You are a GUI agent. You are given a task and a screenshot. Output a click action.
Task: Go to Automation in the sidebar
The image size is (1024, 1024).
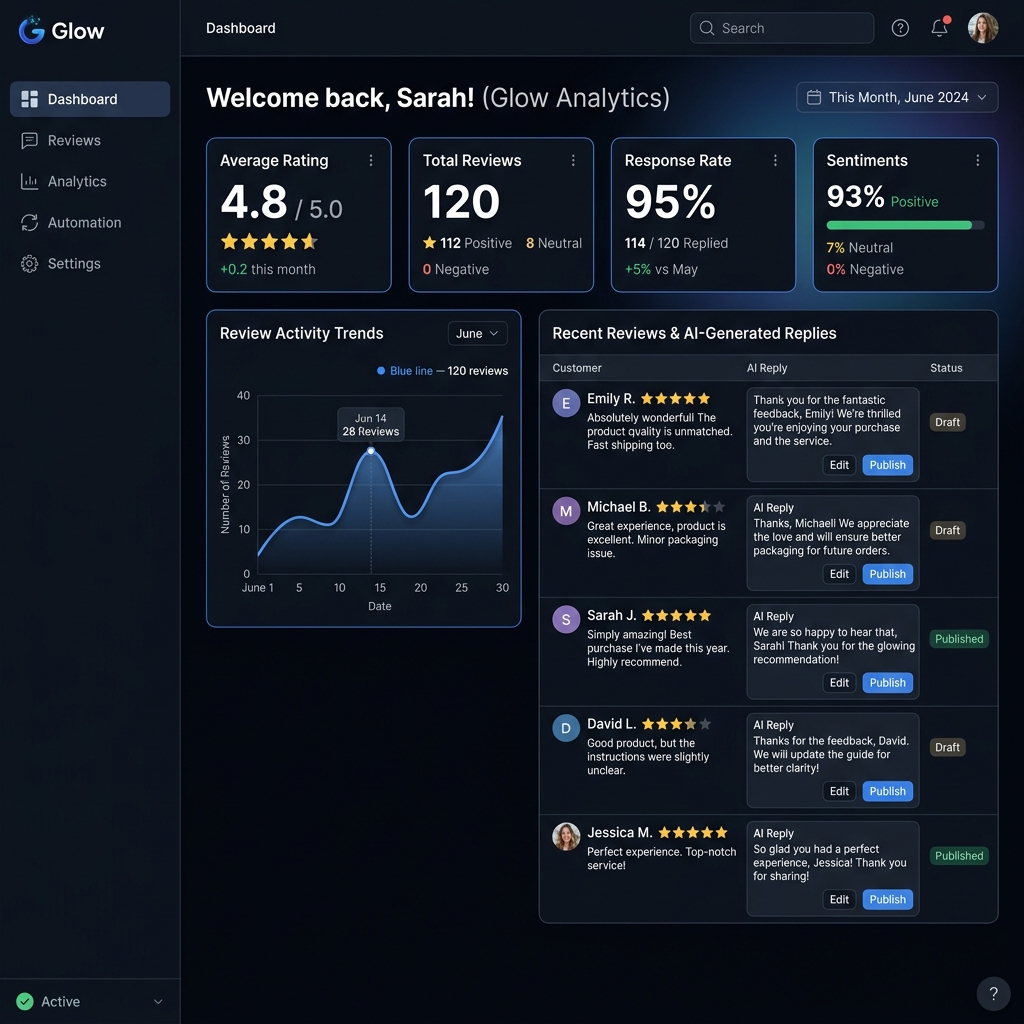(90, 223)
